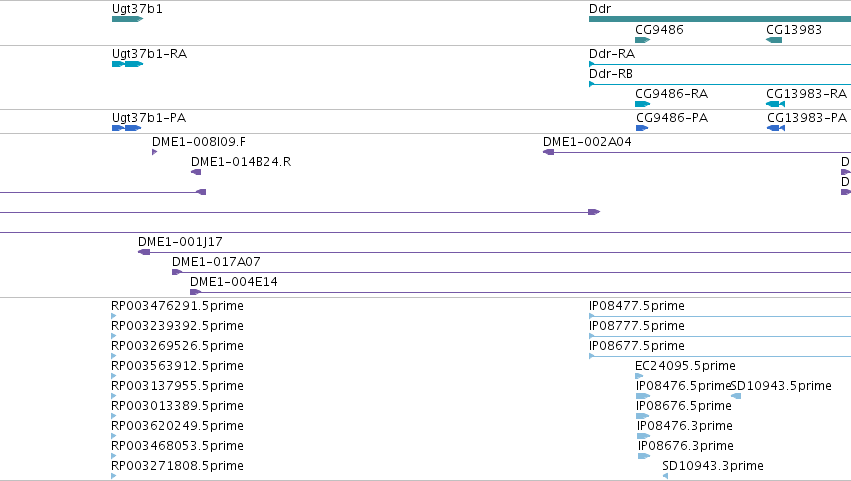The width and height of the screenshot is (851, 481).
Task: Click the CG13983-PA protein glyph
Action: (x=776, y=128)
